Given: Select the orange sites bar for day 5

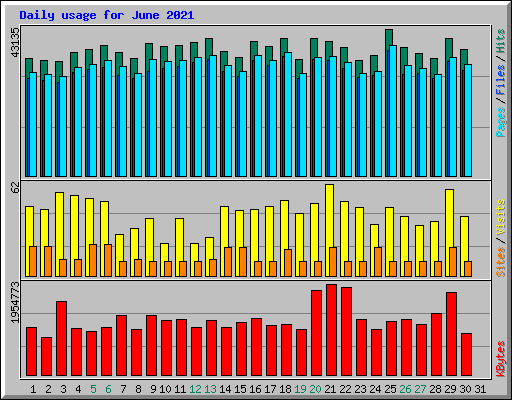Looking at the screenshot, I should (93, 260).
